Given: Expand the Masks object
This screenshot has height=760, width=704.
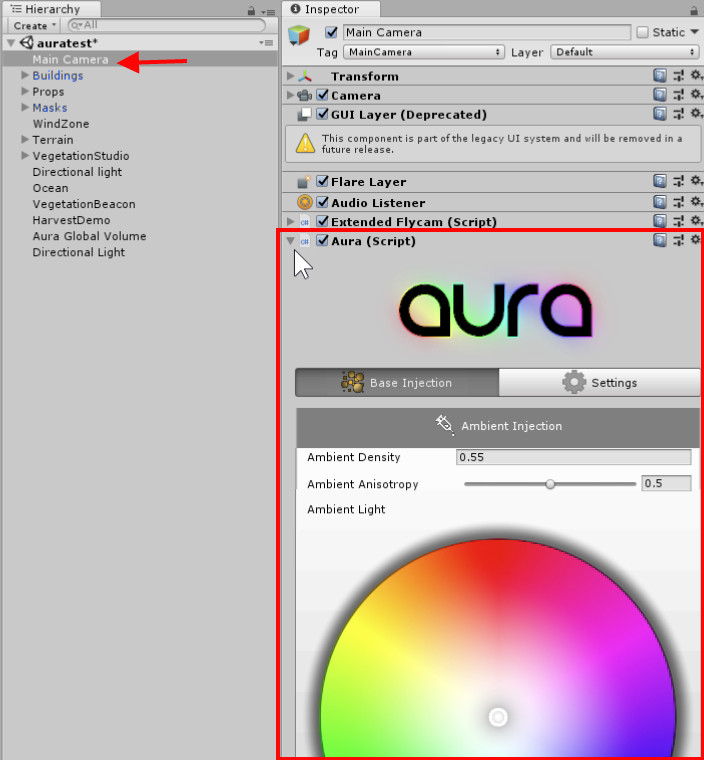Looking at the screenshot, I should [x=25, y=107].
